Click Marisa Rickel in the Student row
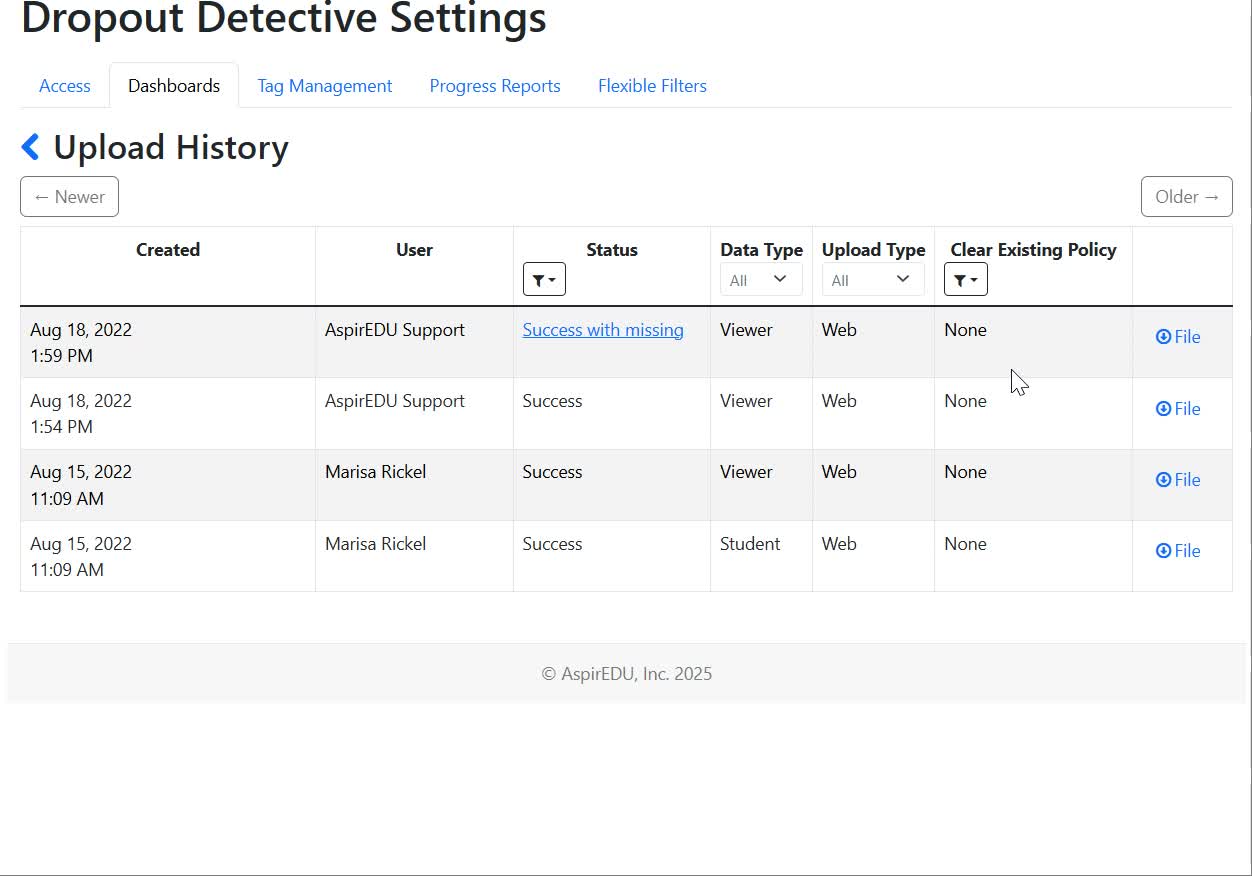Viewport: 1252px width, 876px height. tap(375, 544)
